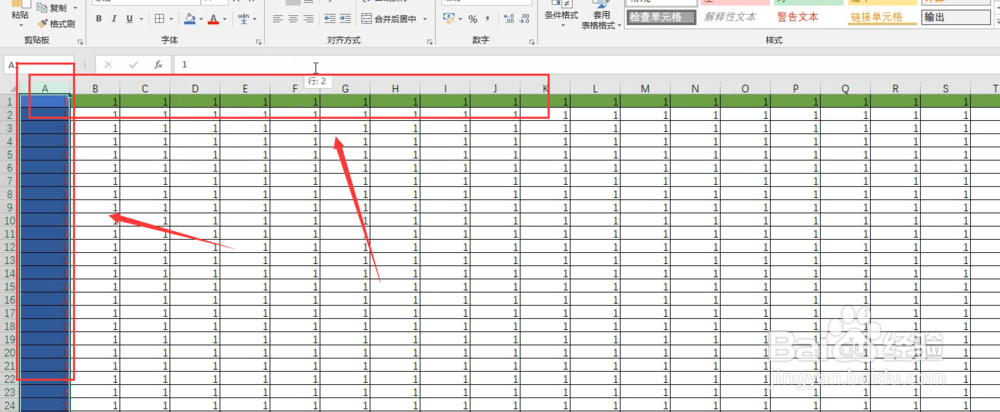Open 条件格式 Conditional Formatting menu
Image resolution: width=1000 pixels, height=412 pixels.
pyautogui.click(x=561, y=14)
